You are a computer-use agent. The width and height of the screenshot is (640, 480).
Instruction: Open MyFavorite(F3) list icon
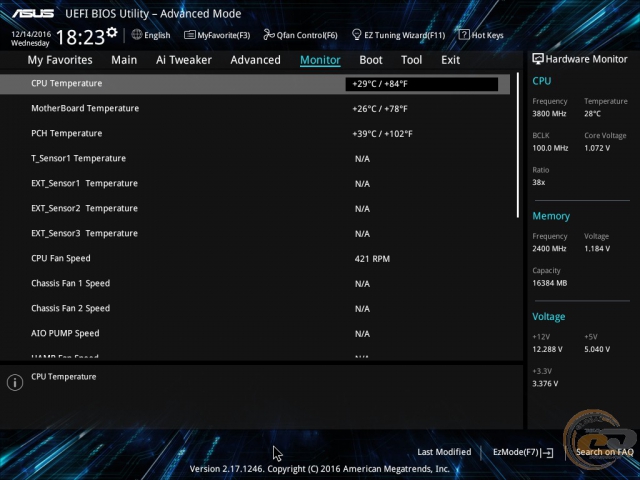click(x=189, y=35)
